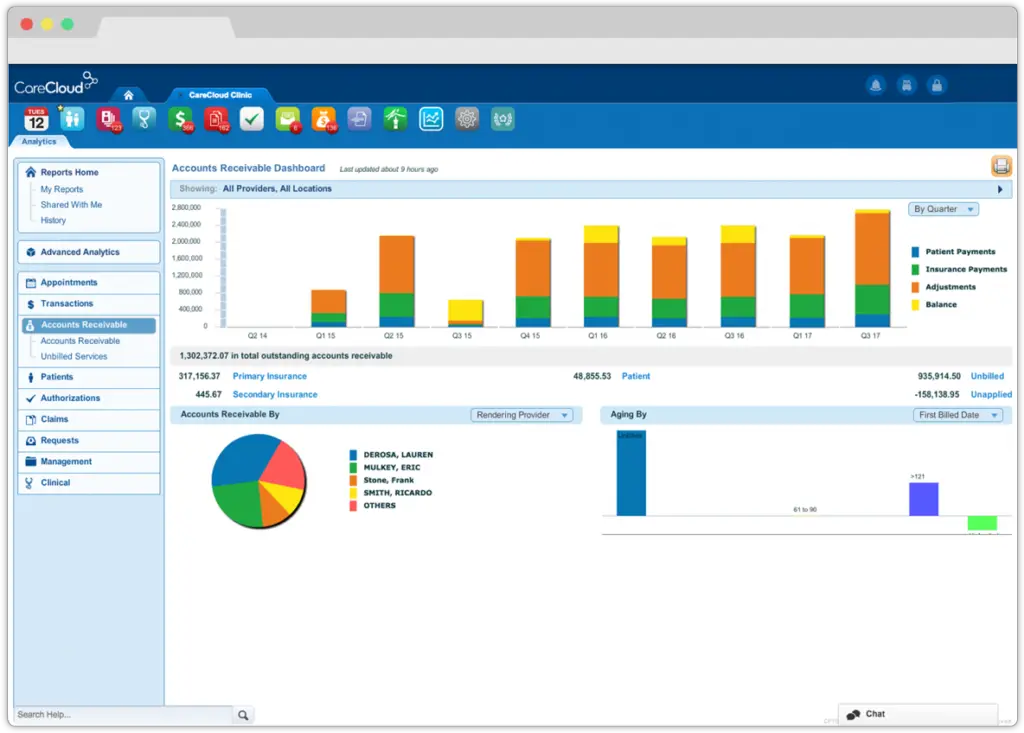This screenshot has width=1024, height=733.
Task: Open the Unbilled Services sub-link
Action: coord(74,357)
